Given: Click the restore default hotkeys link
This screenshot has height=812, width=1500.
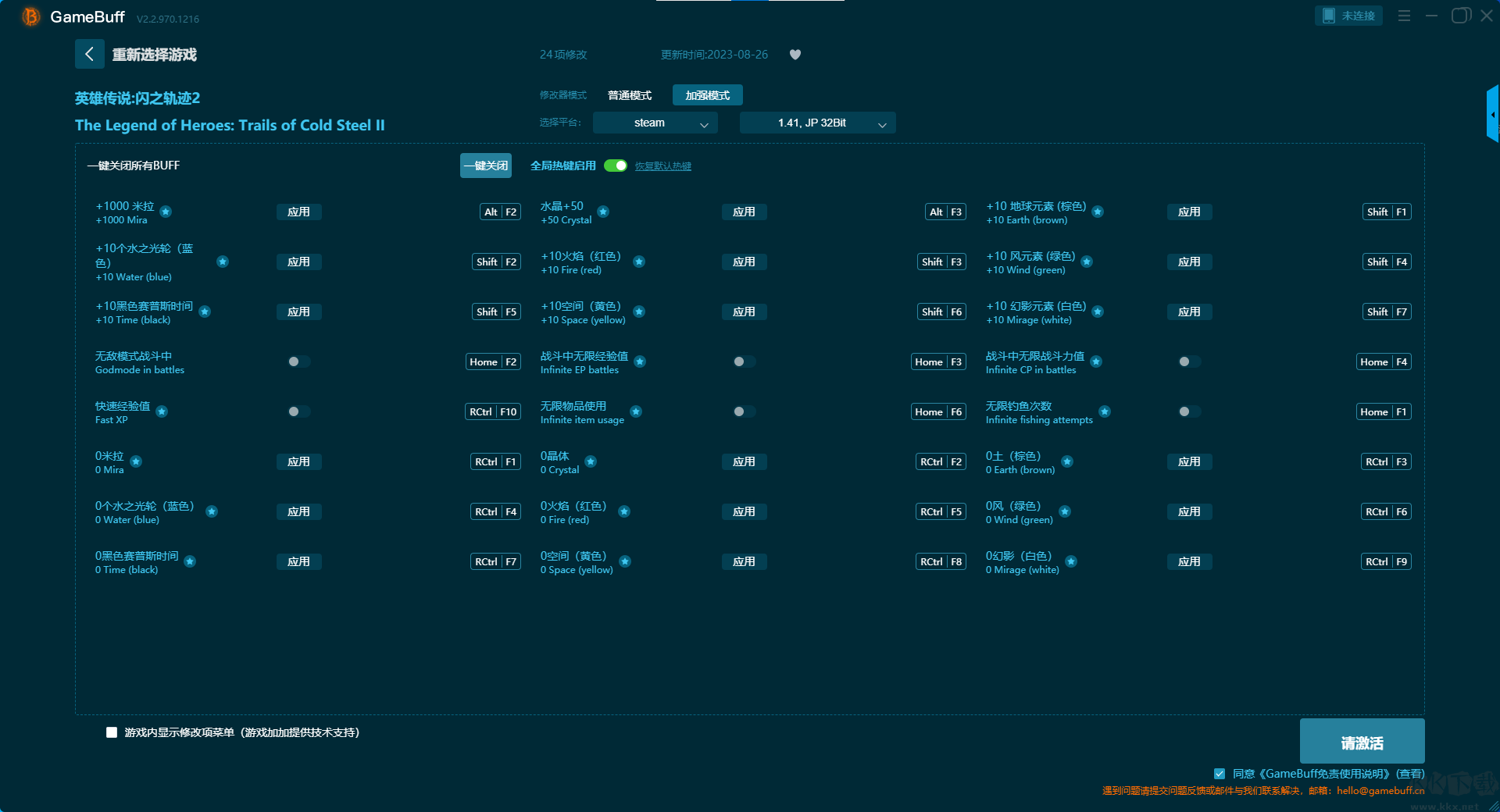Looking at the screenshot, I should coord(662,166).
